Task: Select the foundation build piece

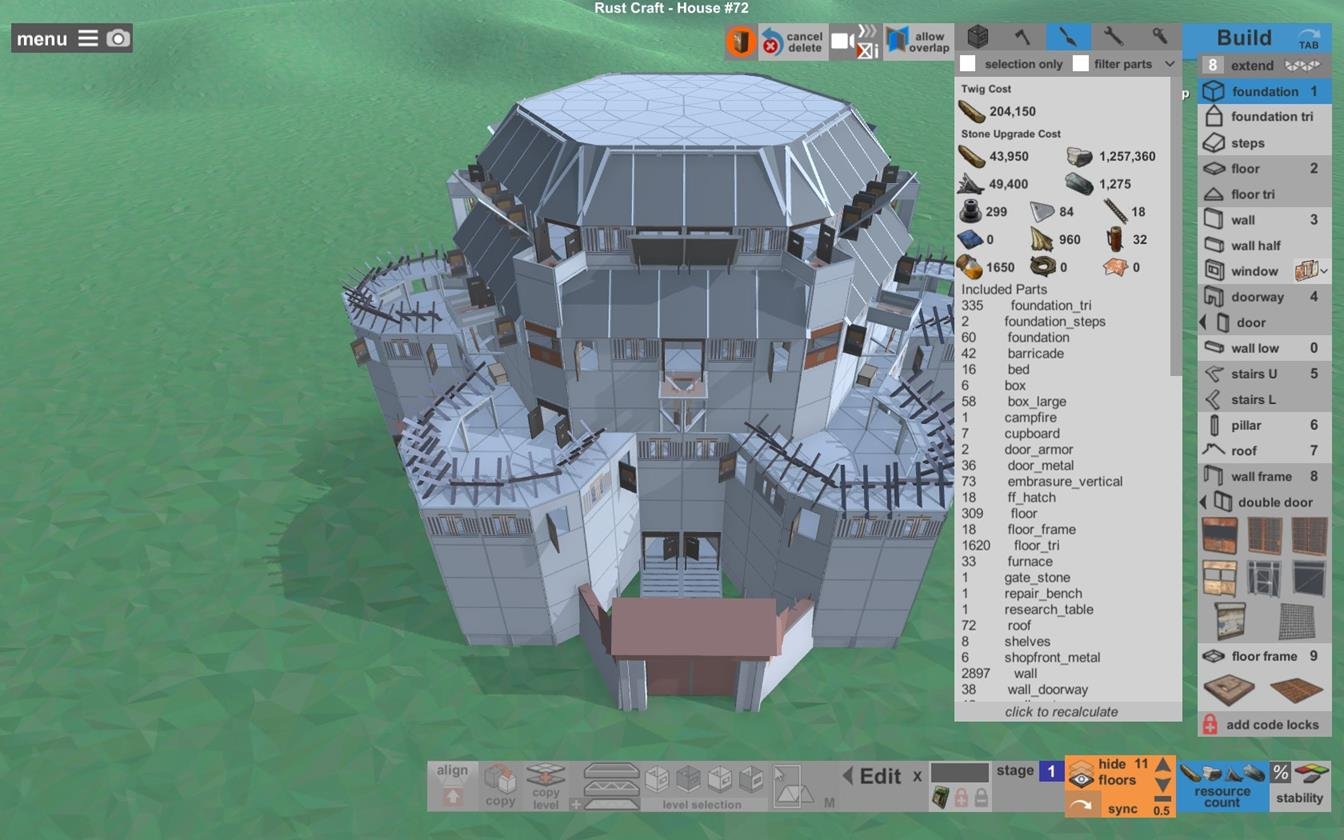Action: pos(1265,91)
